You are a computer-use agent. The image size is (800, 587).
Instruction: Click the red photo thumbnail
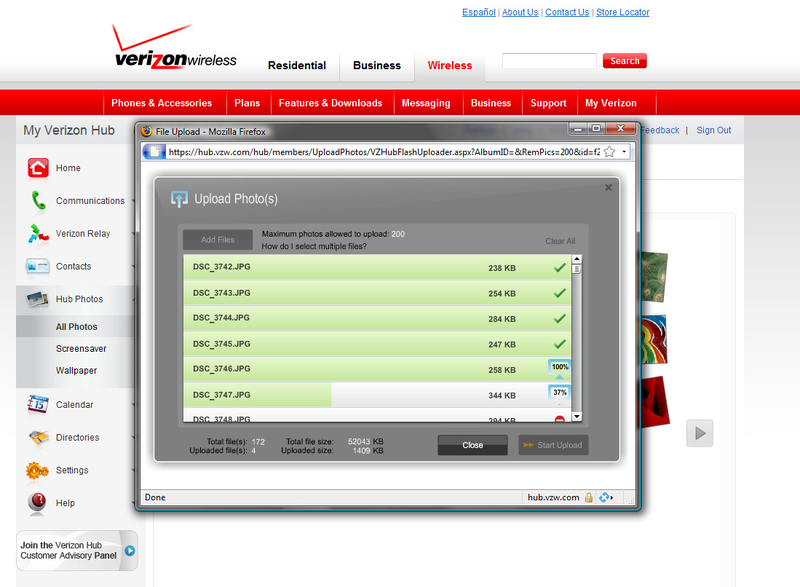655,402
